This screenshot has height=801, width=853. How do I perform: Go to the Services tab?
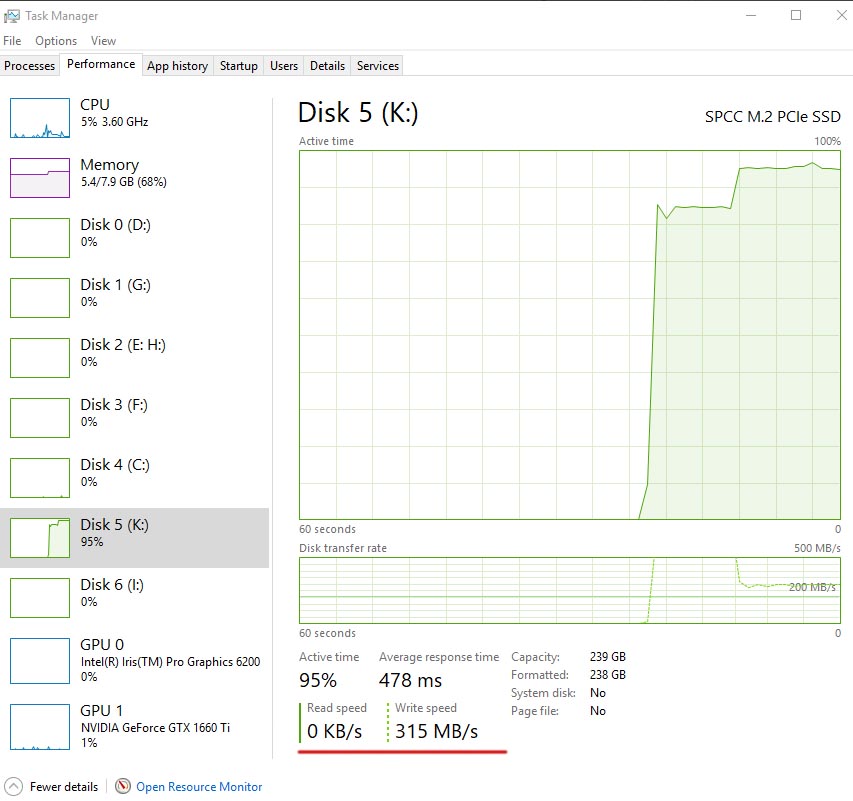[x=378, y=66]
